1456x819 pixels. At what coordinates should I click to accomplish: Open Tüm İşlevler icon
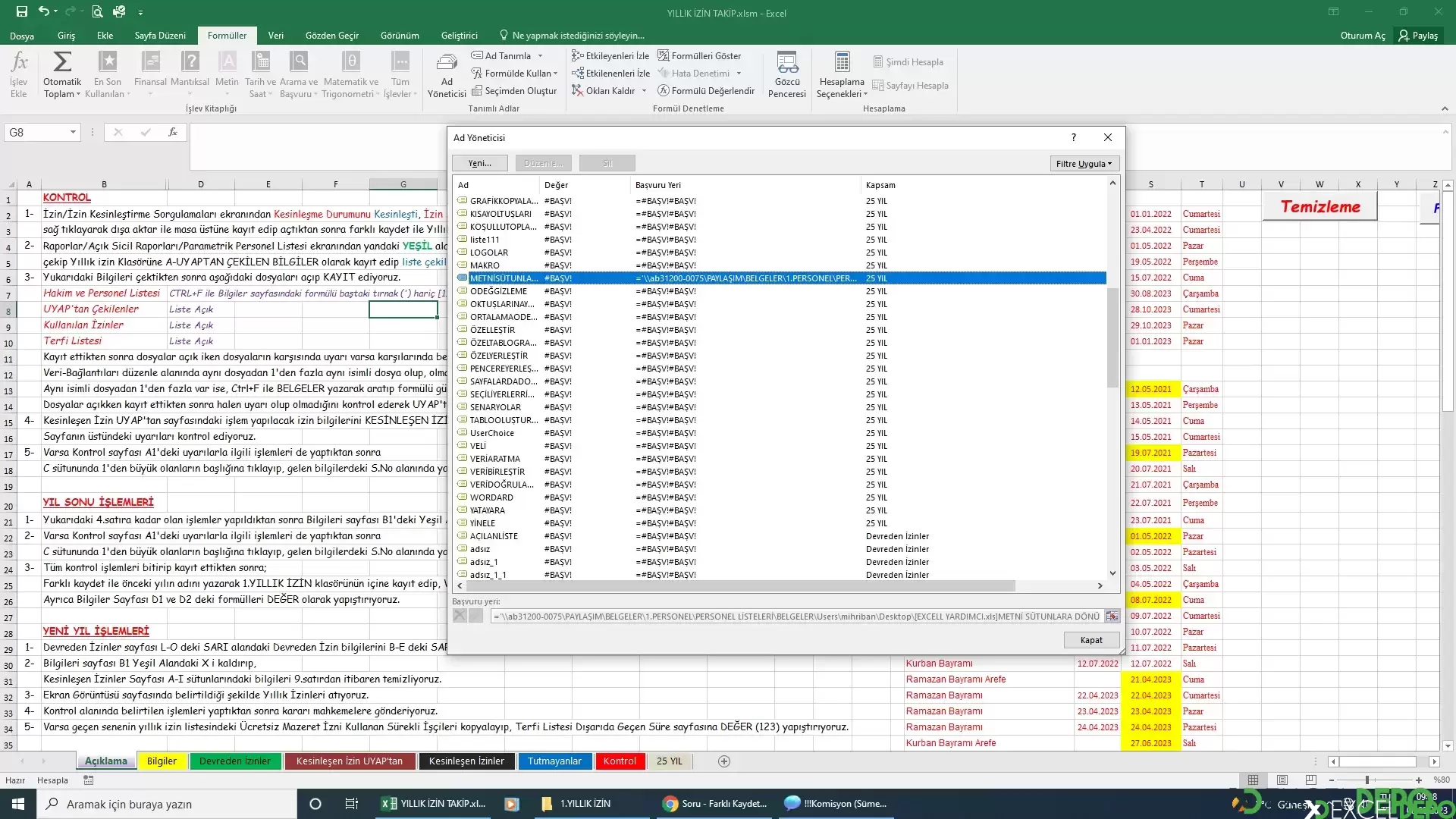pos(400,62)
